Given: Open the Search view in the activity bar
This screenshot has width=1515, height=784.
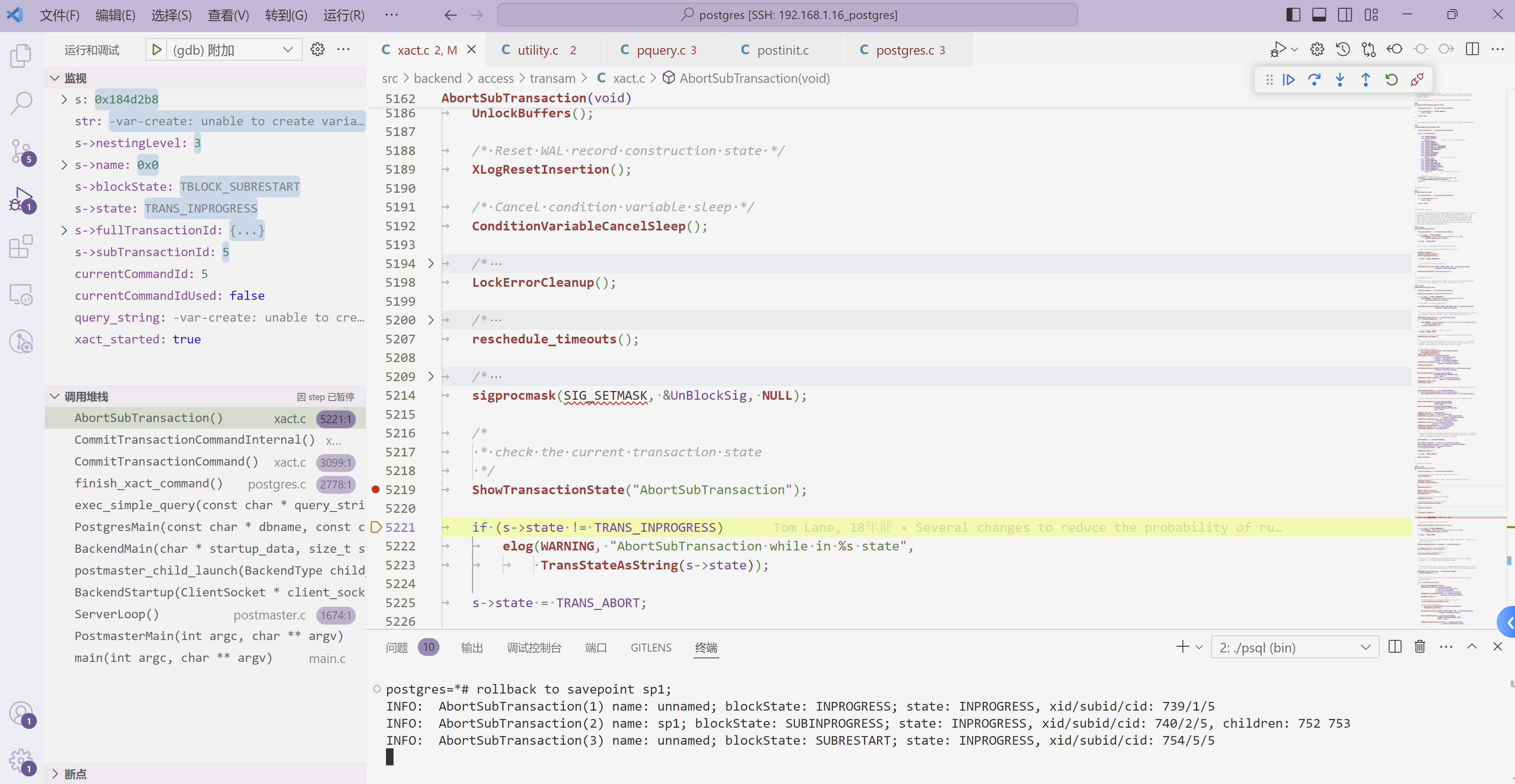Looking at the screenshot, I should pyautogui.click(x=21, y=103).
